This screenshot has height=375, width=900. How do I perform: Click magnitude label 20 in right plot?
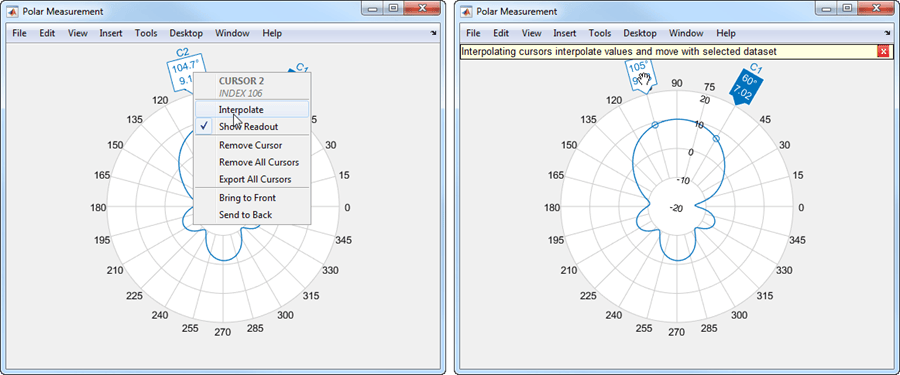click(x=705, y=100)
